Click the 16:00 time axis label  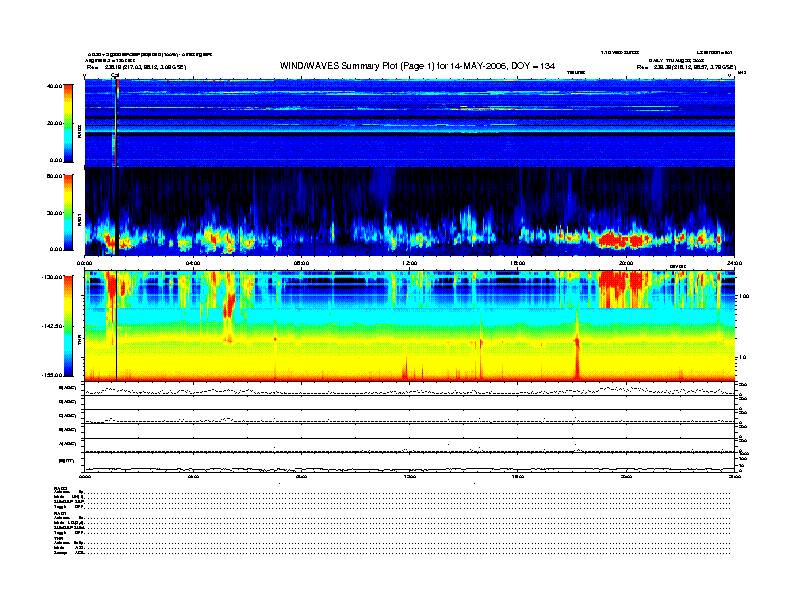point(517,263)
